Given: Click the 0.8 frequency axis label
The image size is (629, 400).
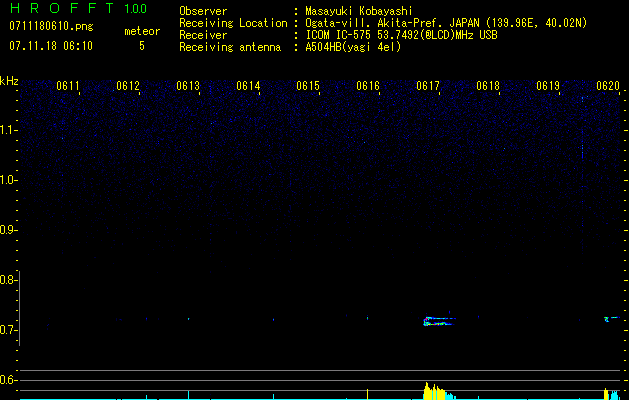Looking at the screenshot, I should click(7, 280).
